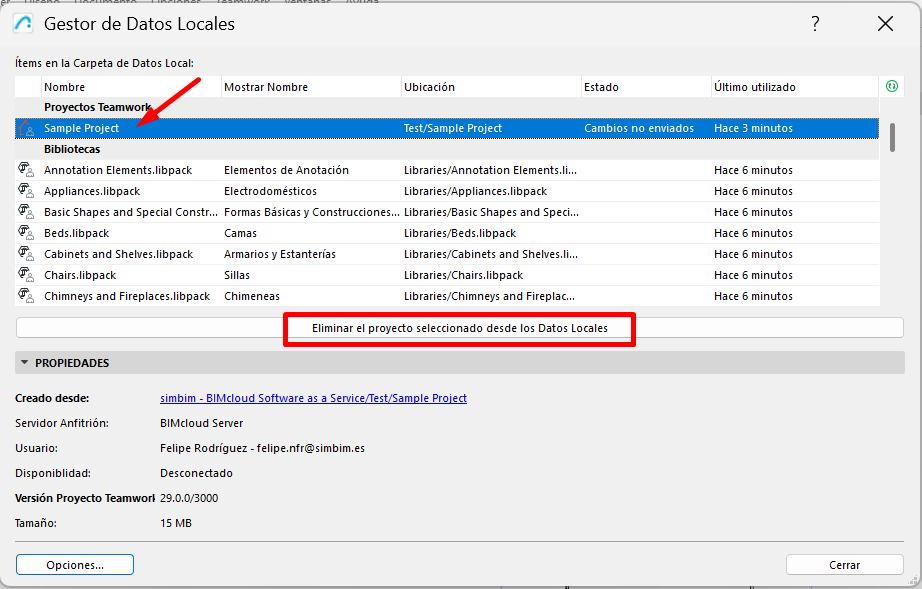Click the Cerrar button

click(844, 565)
